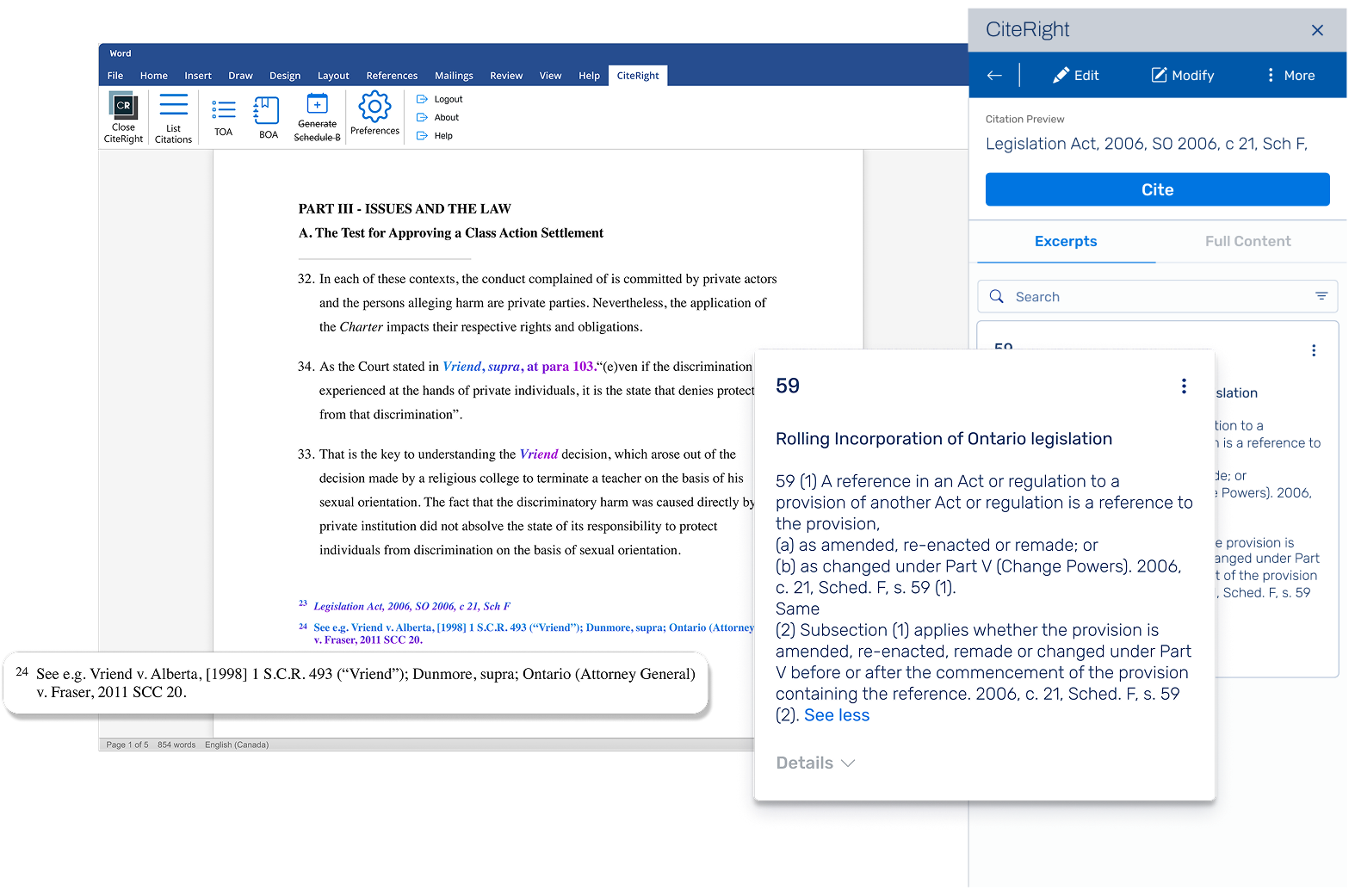The image size is (1355, 896).
Task: Click Logout in the CiteRight ribbon
Action: coord(440,99)
